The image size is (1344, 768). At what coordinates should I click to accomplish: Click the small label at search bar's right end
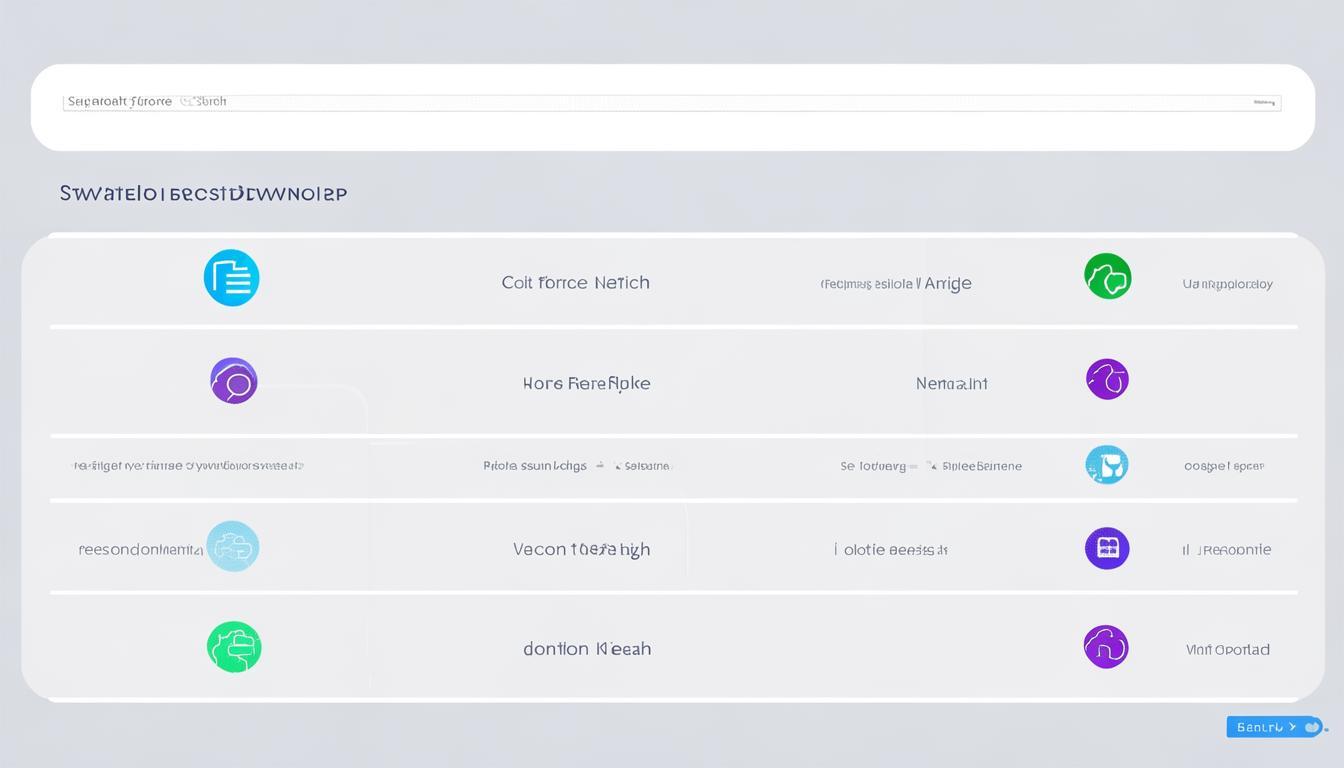(1265, 102)
